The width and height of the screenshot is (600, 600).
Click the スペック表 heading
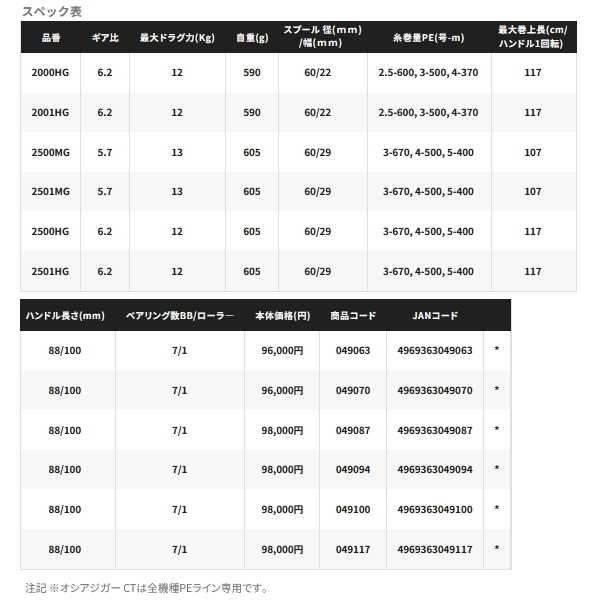coord(52,11)
